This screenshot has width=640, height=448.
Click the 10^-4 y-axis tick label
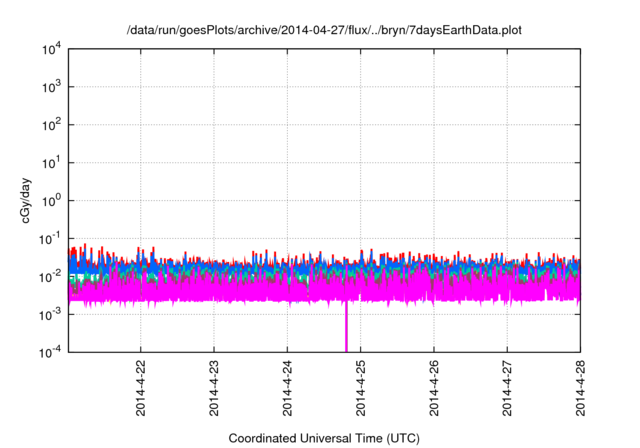[49, 351]
